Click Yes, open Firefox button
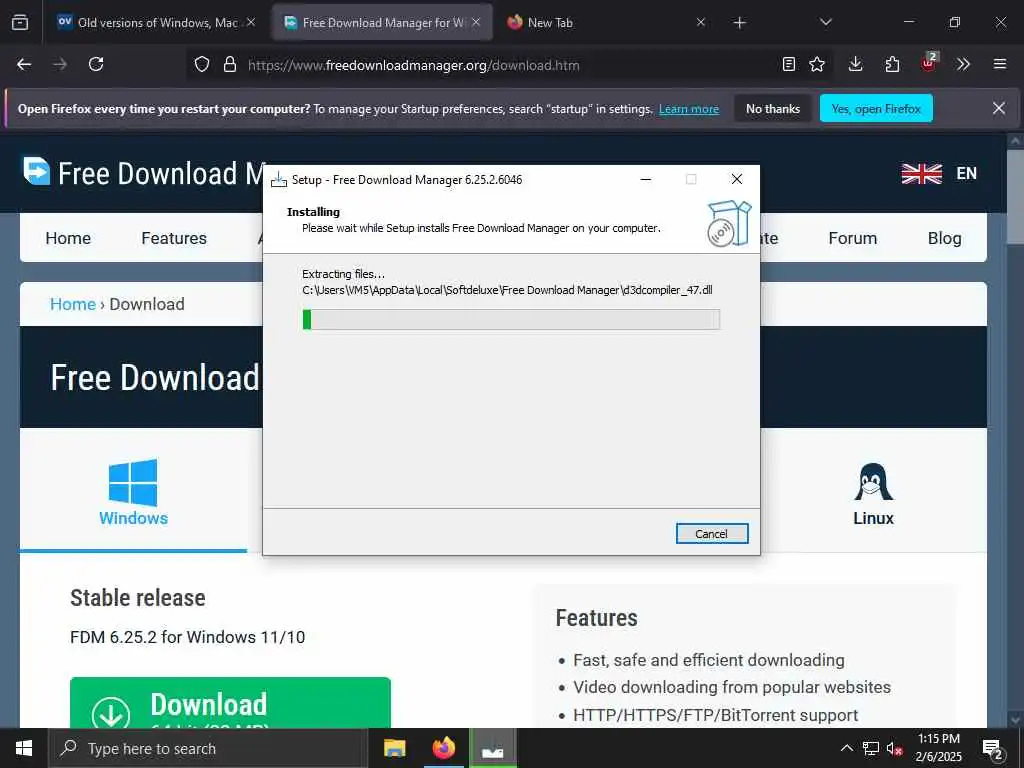The image size is (1024, 768). 876,108
